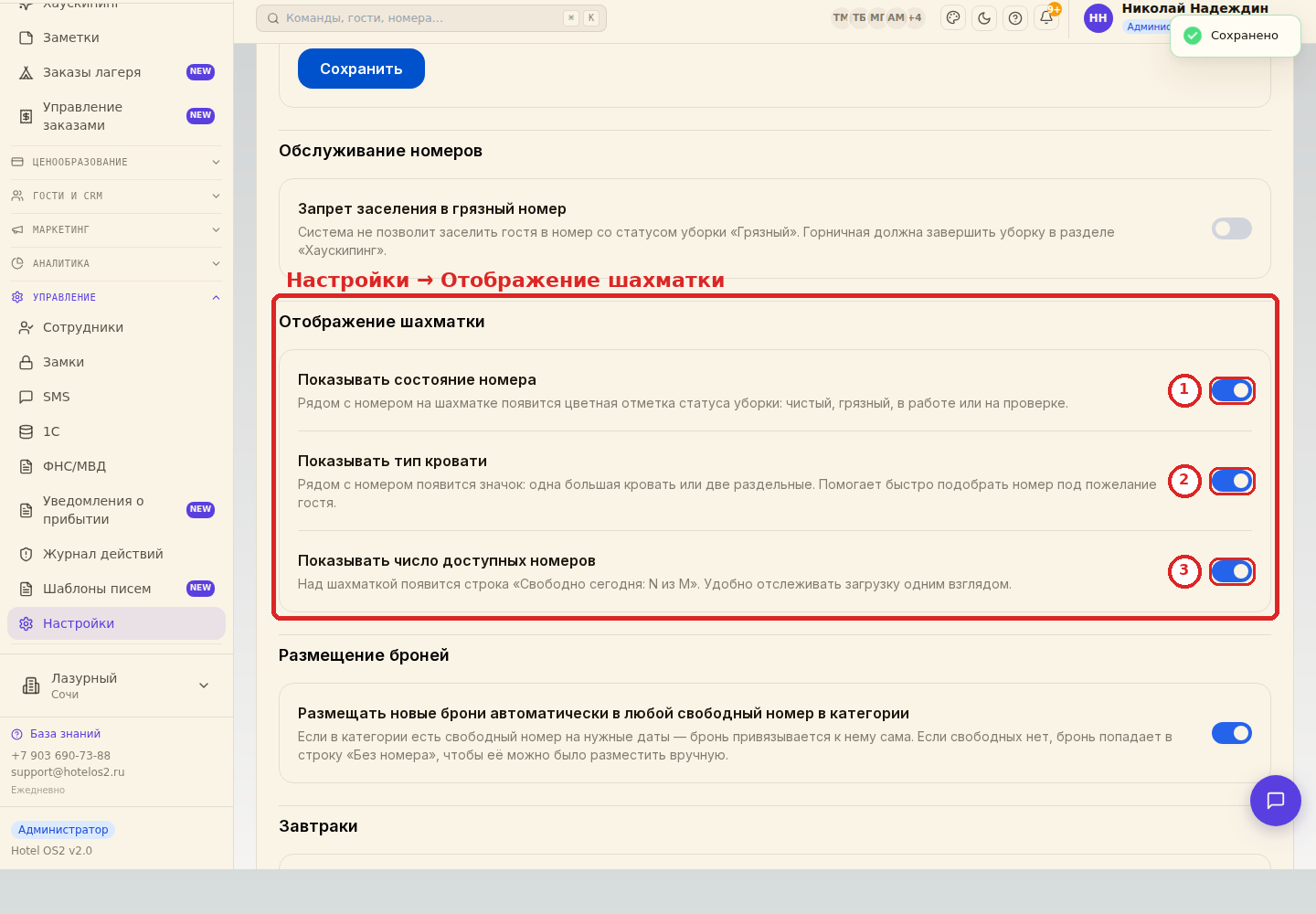Screen dimensions: 1316x914
Task: Click the МГ user avatar
Action: (877, 17)
